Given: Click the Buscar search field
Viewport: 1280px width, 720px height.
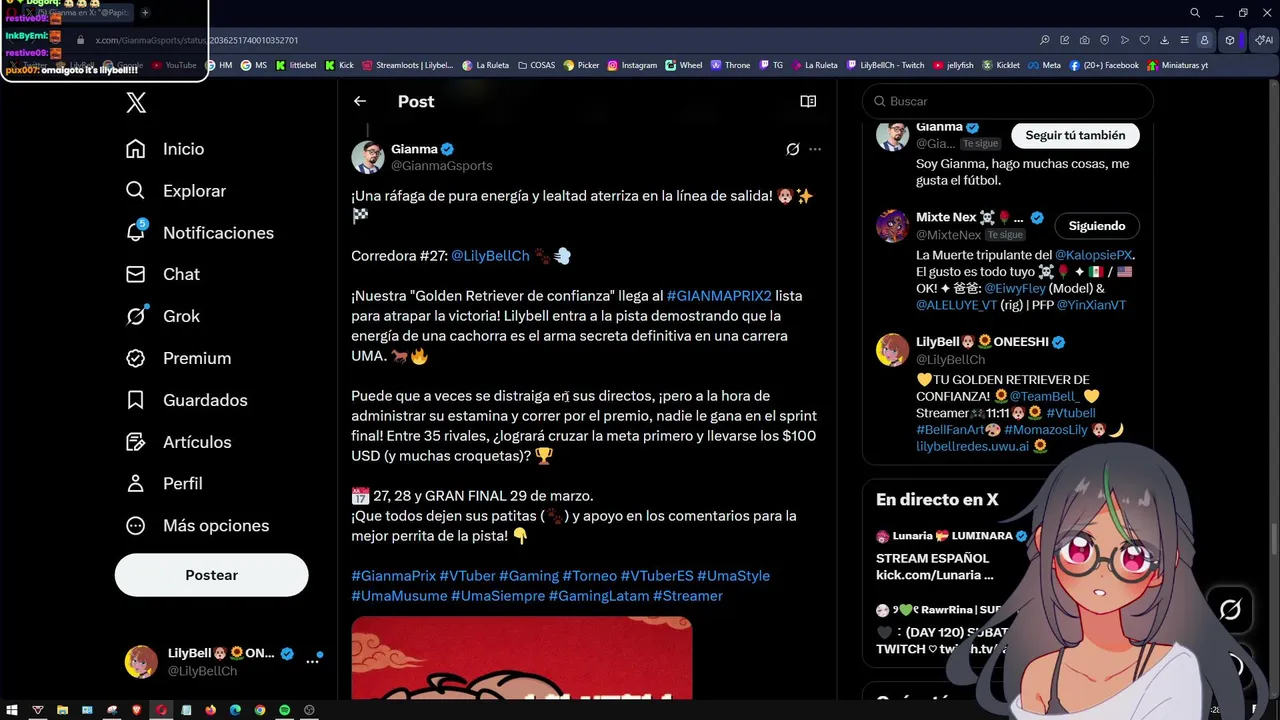Looking at the screenshot, I should 1008,101.
